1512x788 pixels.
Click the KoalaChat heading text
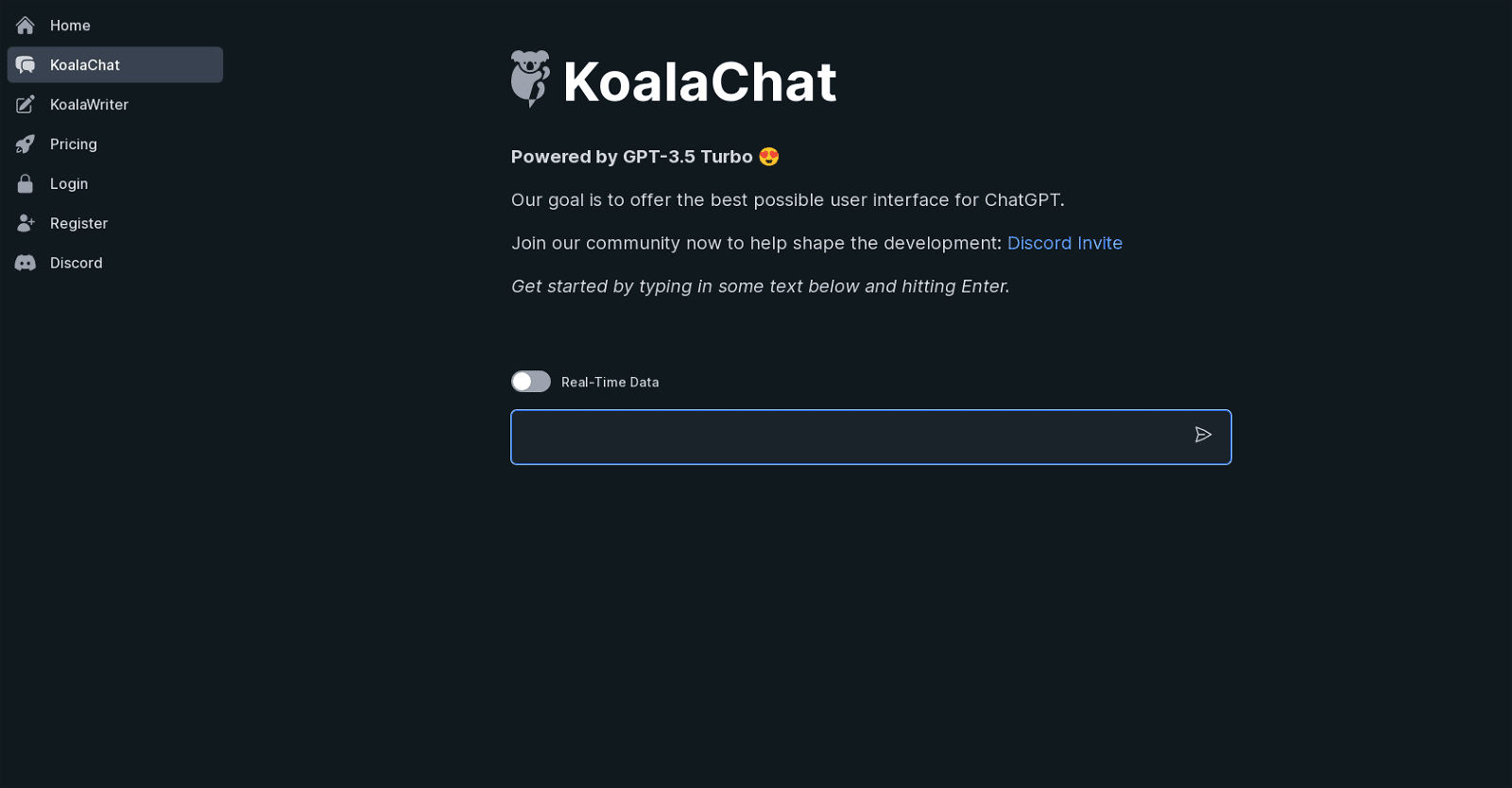coord(699,81)
